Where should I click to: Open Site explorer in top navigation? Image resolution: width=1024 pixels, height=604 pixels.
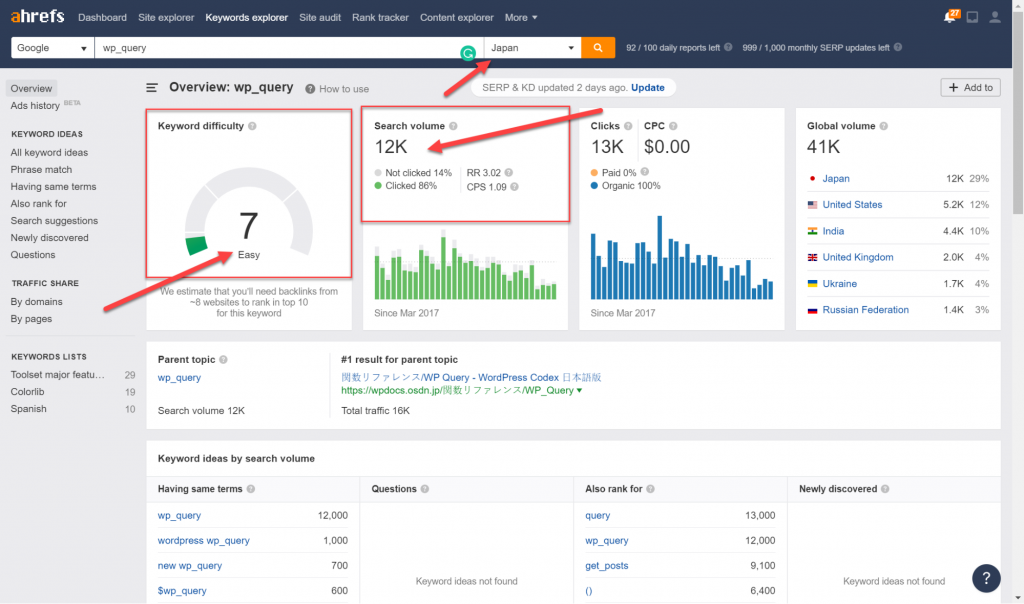click(166, 18)
